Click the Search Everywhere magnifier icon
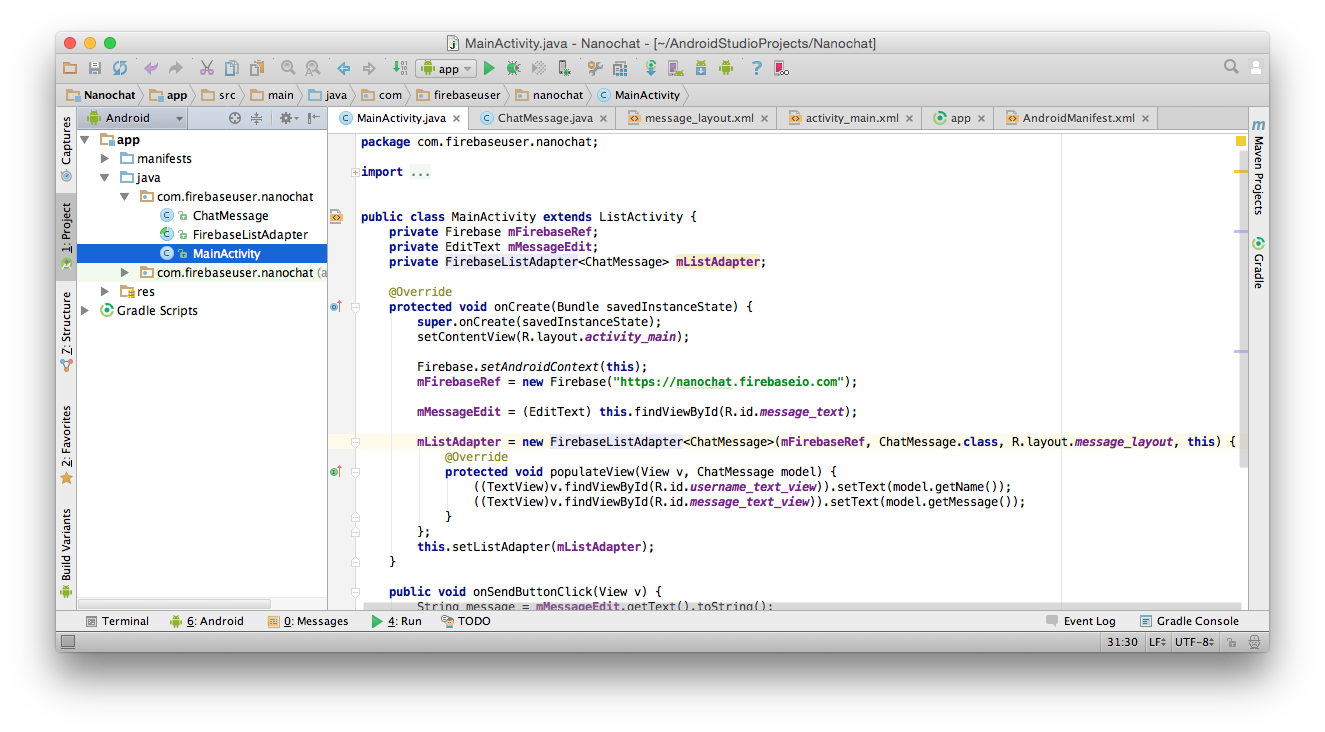Screen dimensions: 1325x732 pos(1232,67)
